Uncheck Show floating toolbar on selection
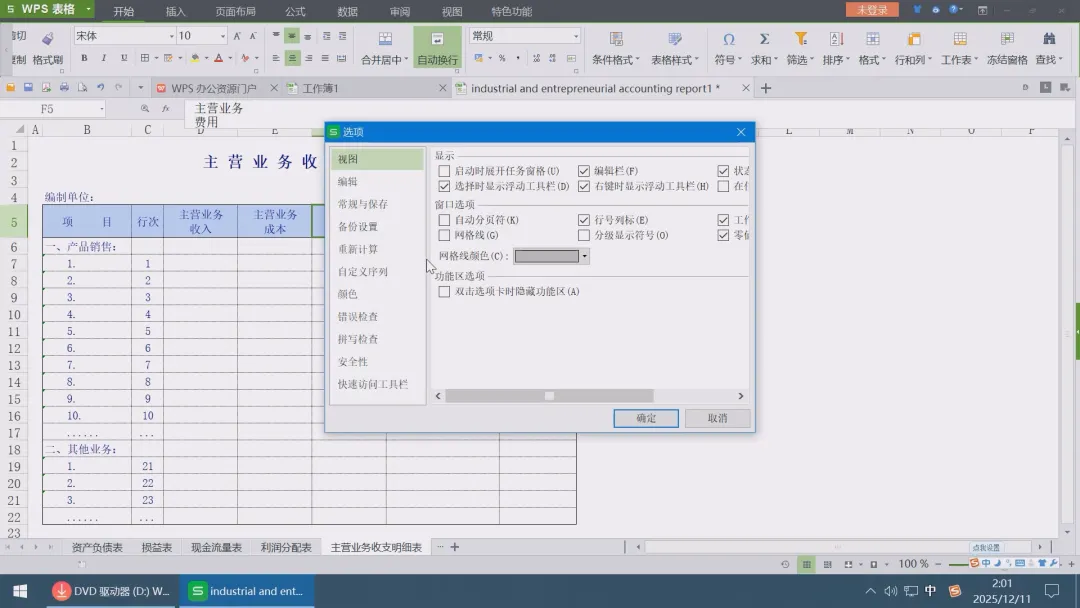The image size is (1080, 608). click(444, 186)
